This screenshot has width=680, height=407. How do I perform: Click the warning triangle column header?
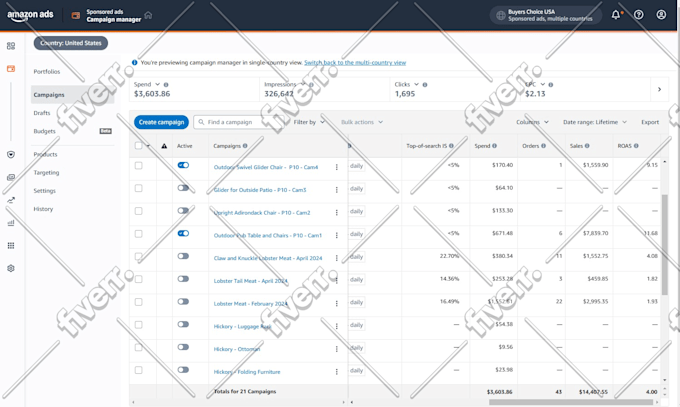(164, 146)
